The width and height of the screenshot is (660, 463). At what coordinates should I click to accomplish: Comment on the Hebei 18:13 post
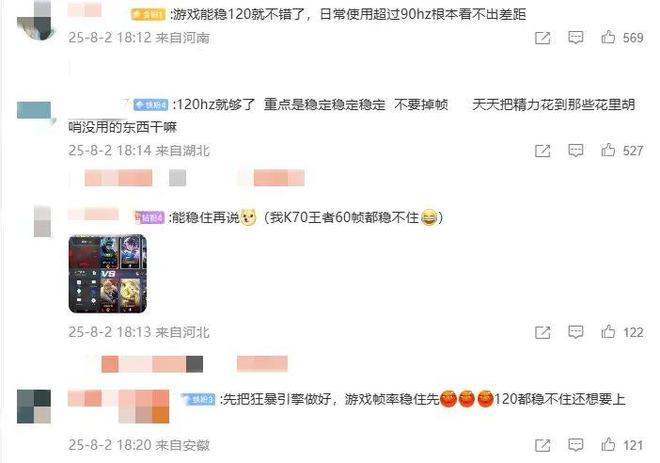(x=575, y=333)
